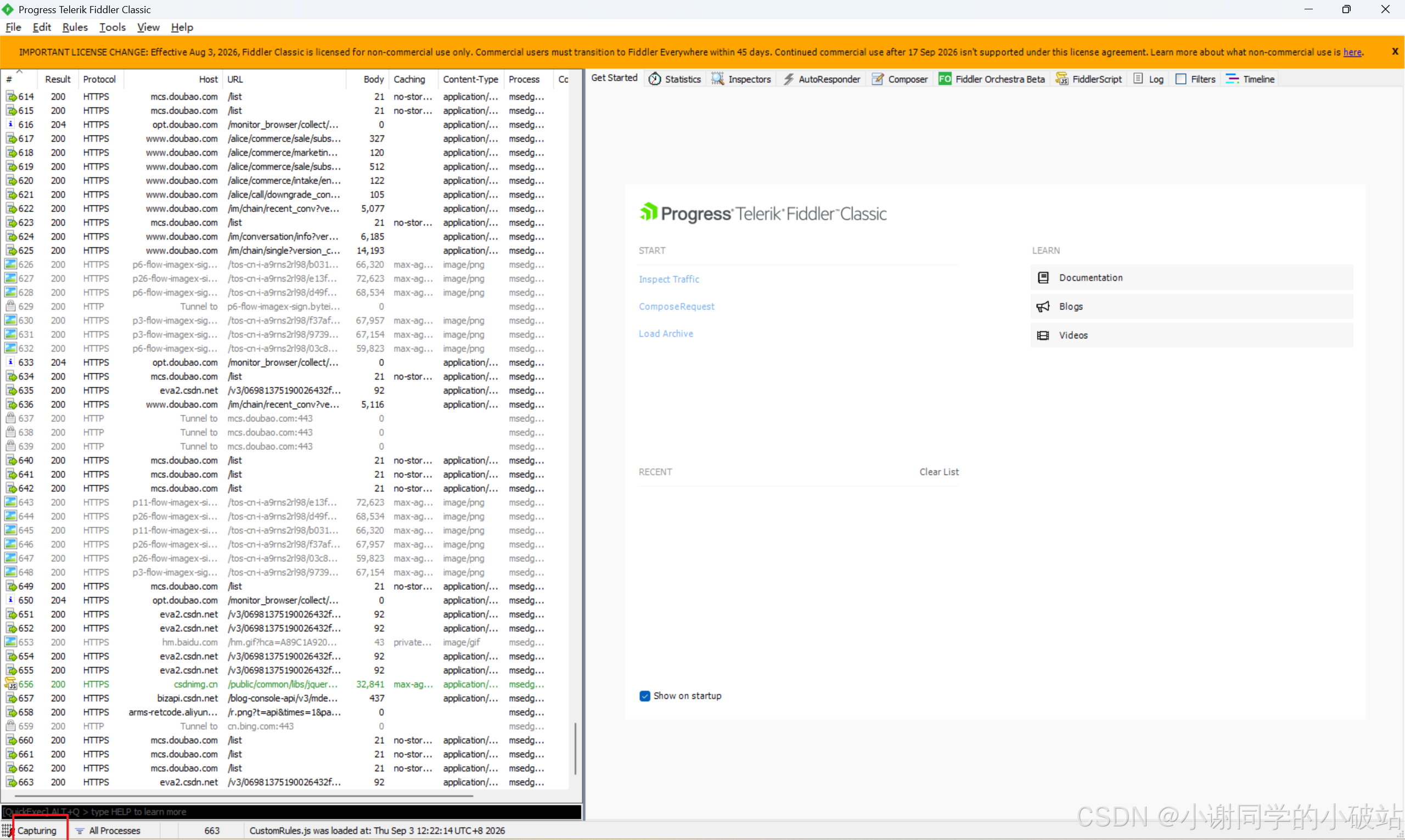Open the Fiddler Orchestra Beta tab
Screen dimensions: 1405x840
coord(991,79)
